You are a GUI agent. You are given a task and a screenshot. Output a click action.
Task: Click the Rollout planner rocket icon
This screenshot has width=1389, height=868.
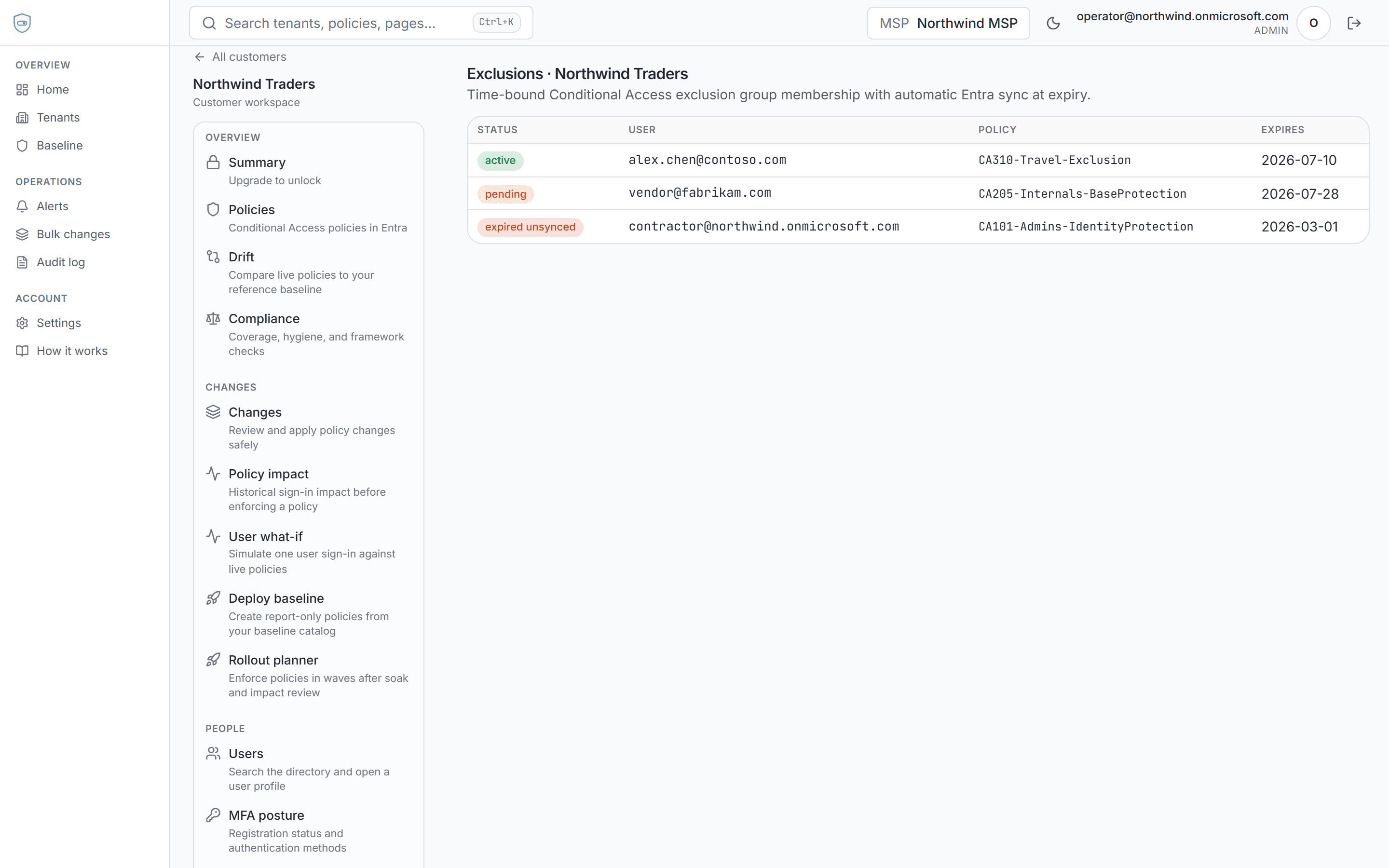point(213,660)
